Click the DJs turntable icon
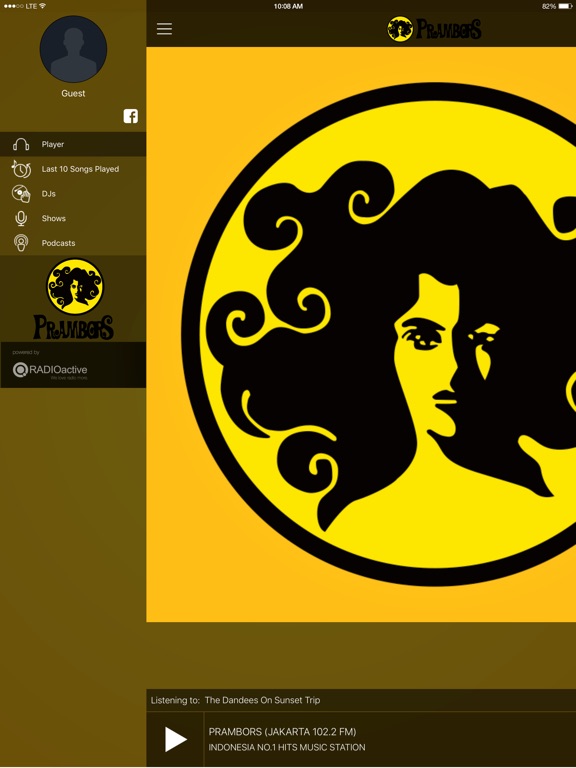The image size is (576, 768). pyautogui.click(x=21, y=193)
